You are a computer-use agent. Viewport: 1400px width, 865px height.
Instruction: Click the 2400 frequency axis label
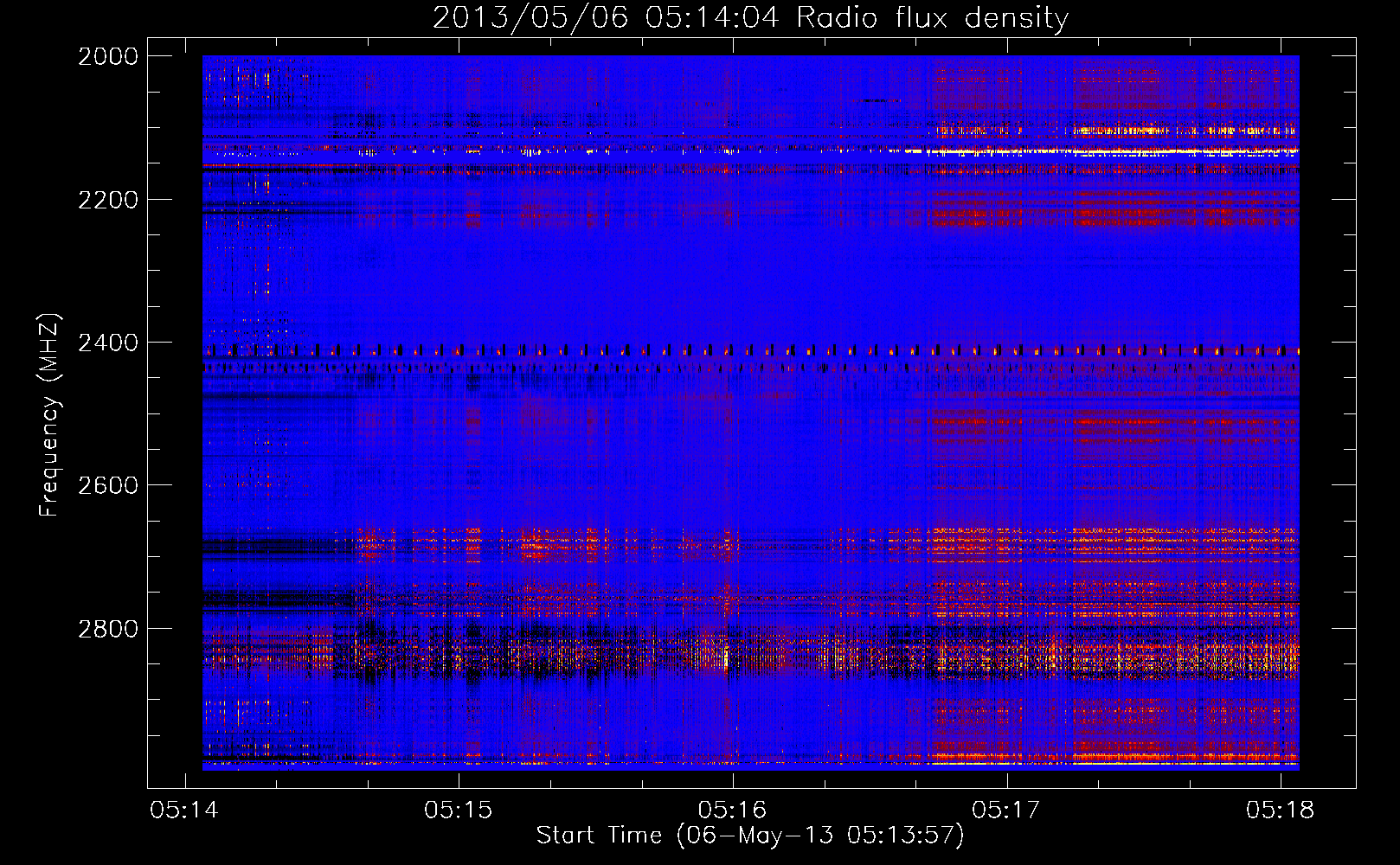click(x=108, y=343)
